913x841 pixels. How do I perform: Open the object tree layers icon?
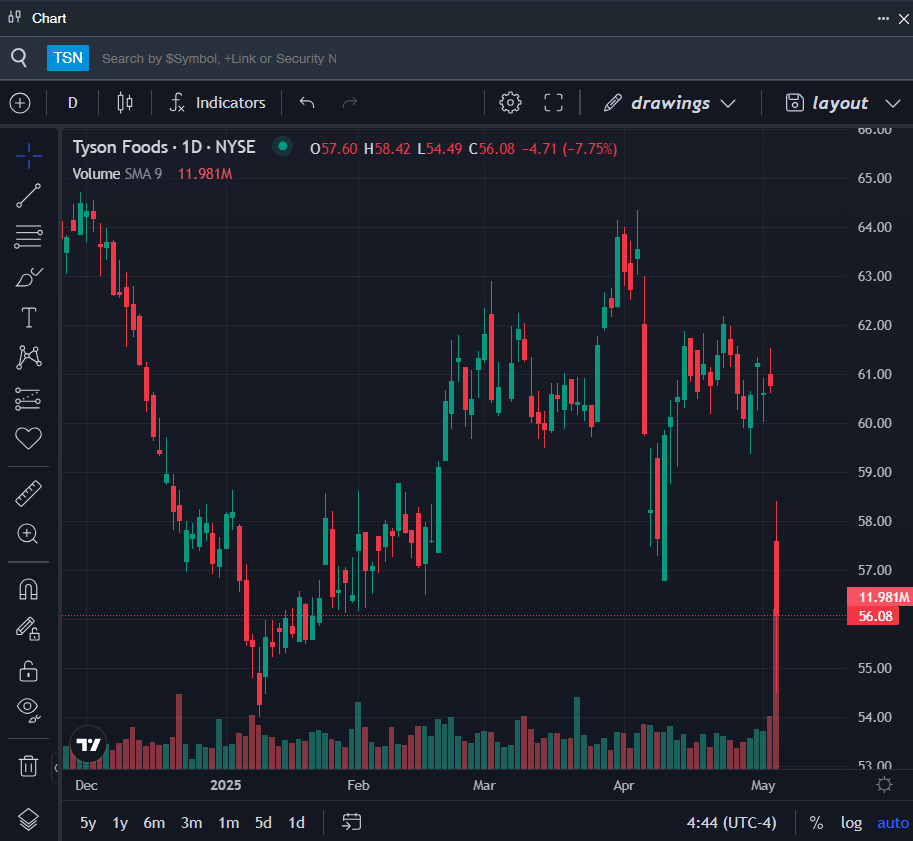[x=29, y=820]
